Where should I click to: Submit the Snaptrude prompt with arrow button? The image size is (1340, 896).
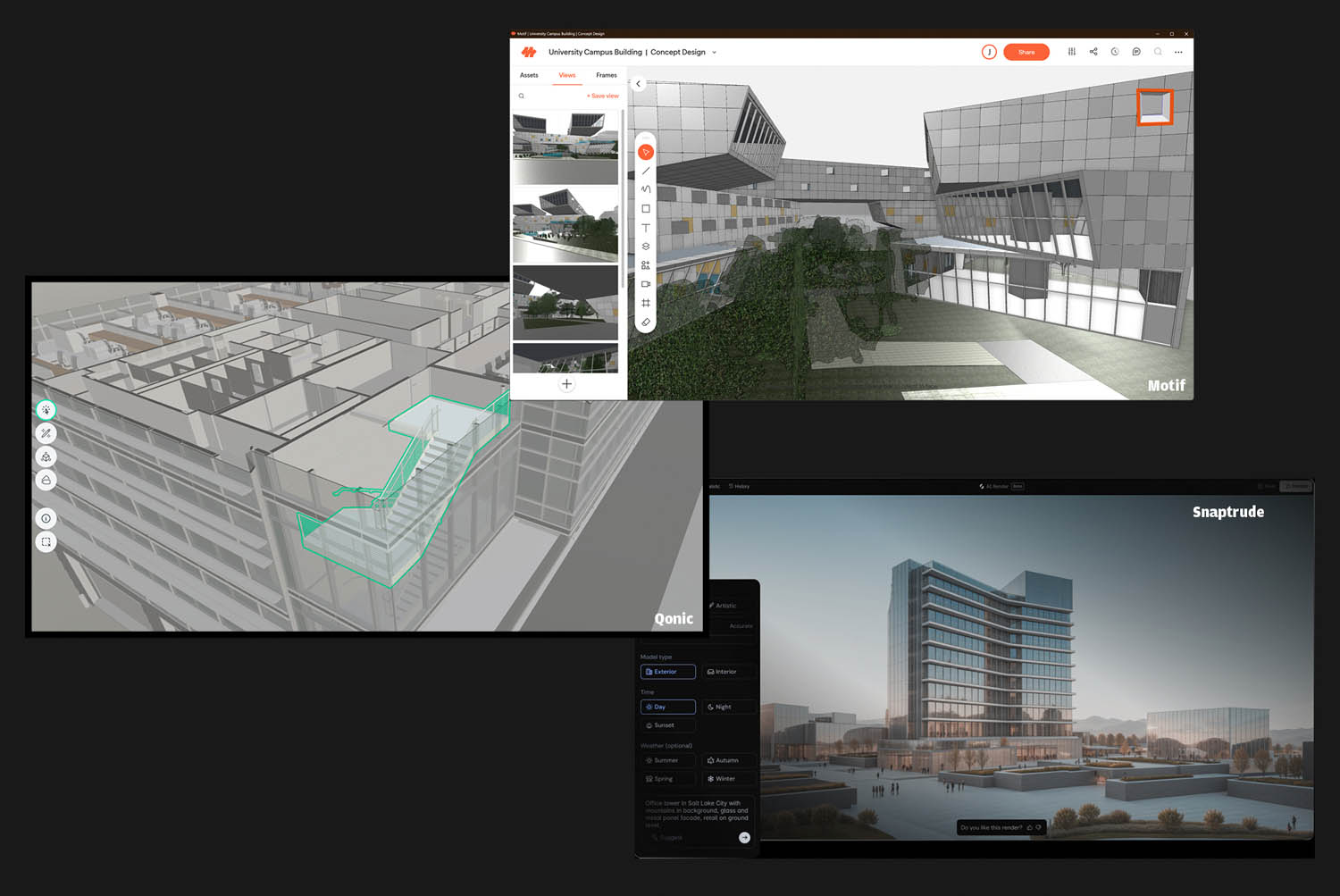(744, 838)
